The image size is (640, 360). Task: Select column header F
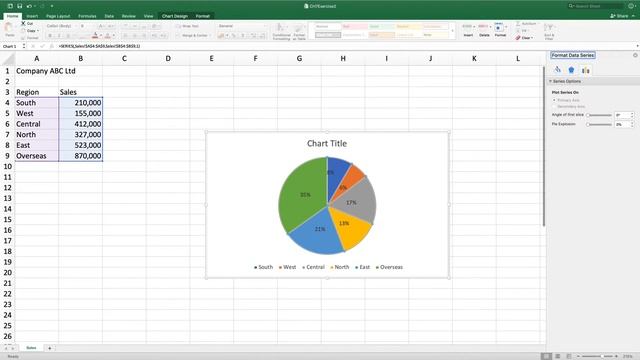pos(255,58)
